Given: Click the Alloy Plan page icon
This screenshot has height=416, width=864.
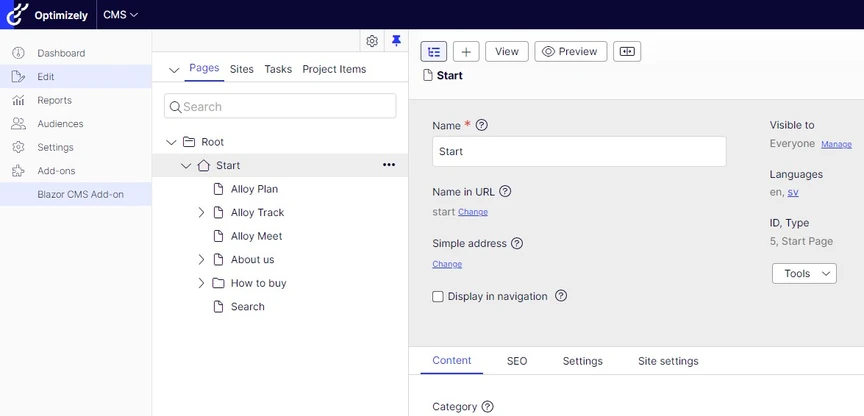Looking at the screenshot, I should pos(219,189).
